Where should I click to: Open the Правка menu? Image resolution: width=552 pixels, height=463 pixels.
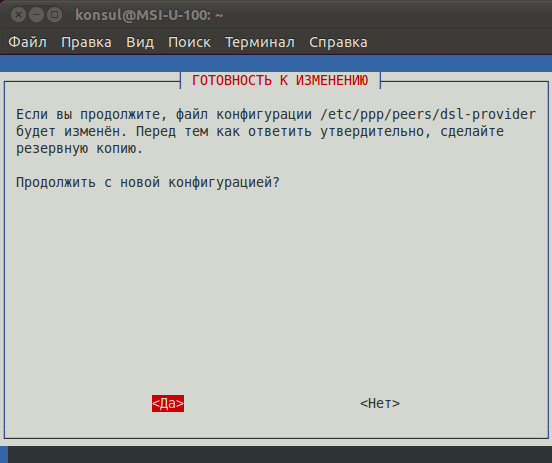(x=86, y=42)
